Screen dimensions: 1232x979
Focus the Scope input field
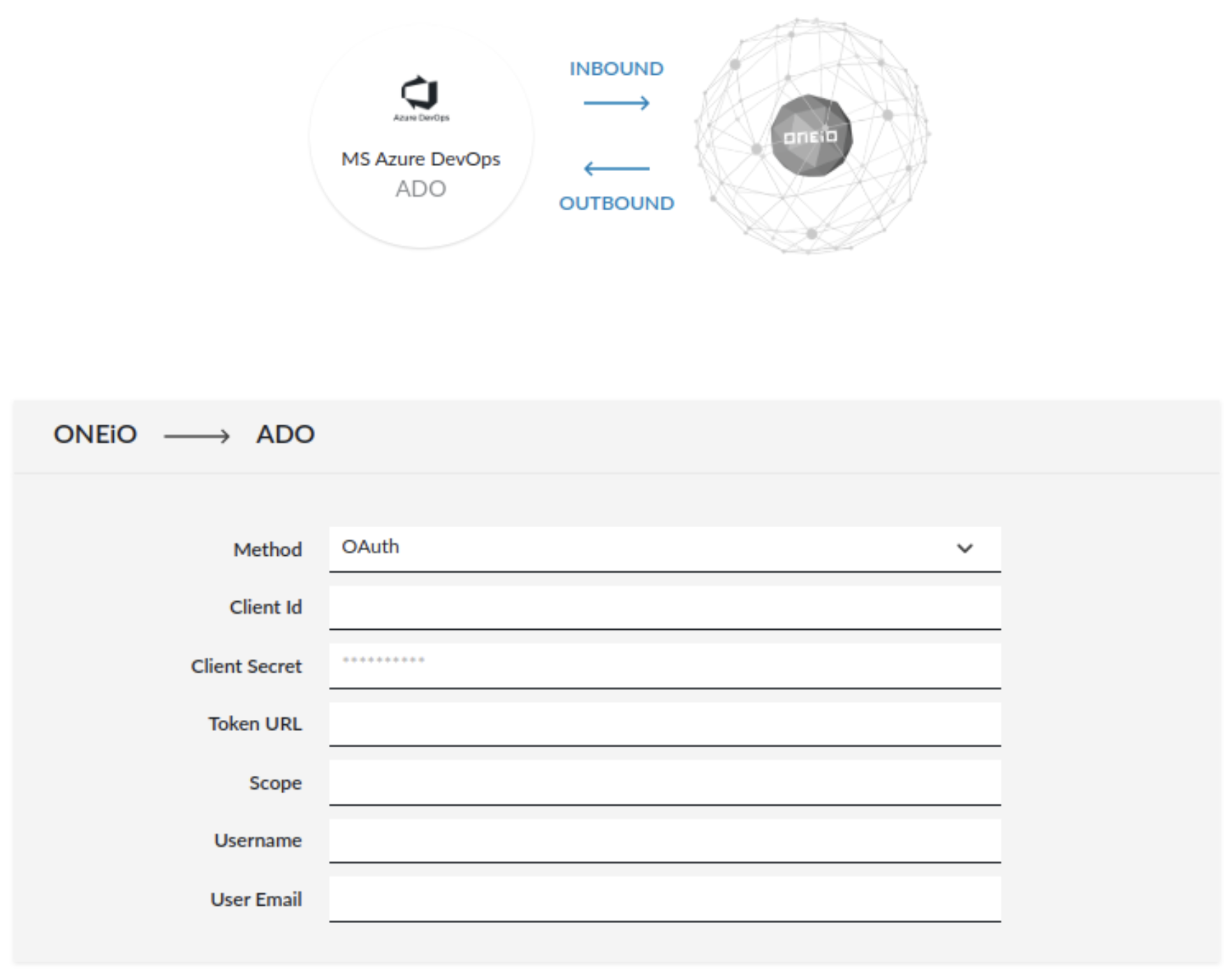664,783
